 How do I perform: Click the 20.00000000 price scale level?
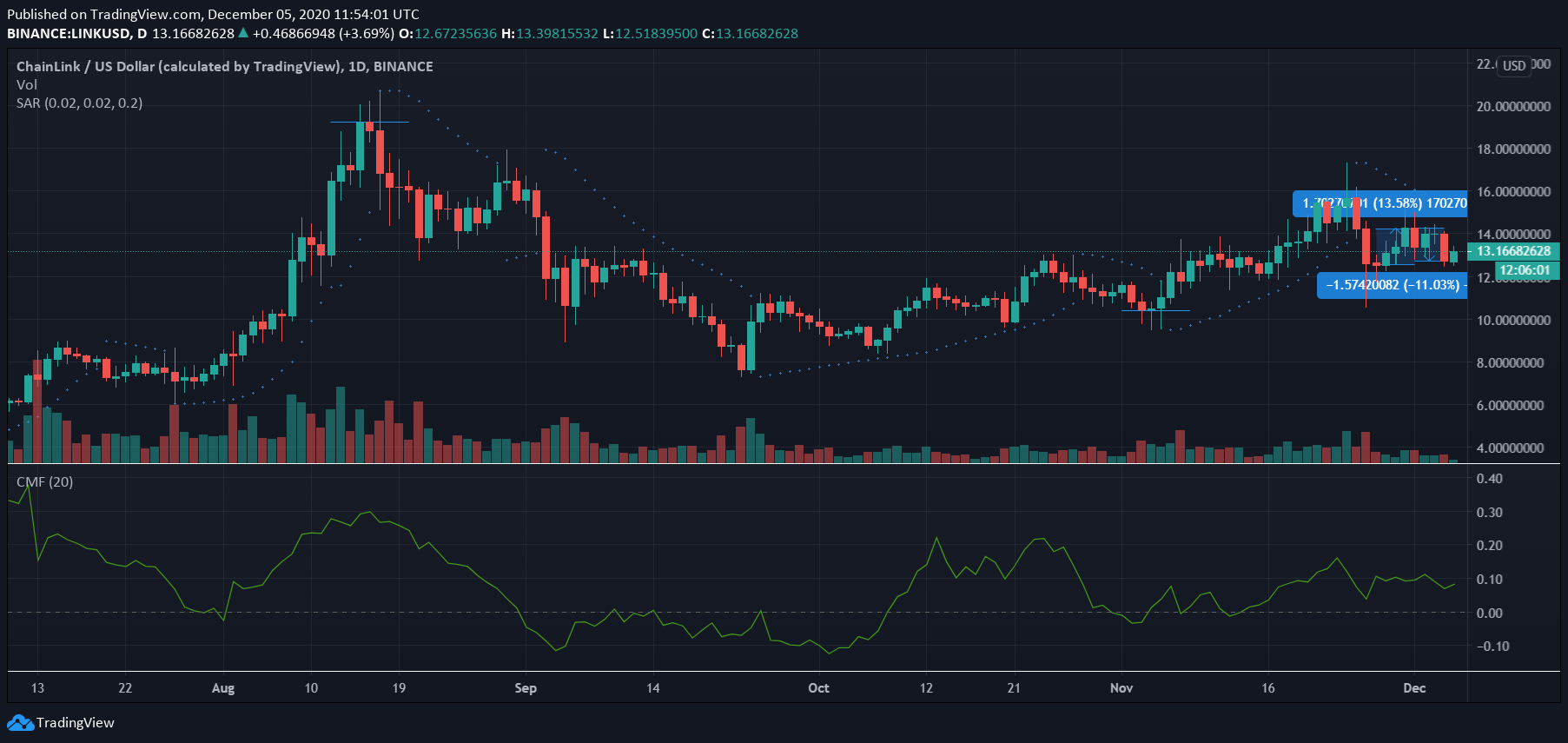[x=1513, y=106]
